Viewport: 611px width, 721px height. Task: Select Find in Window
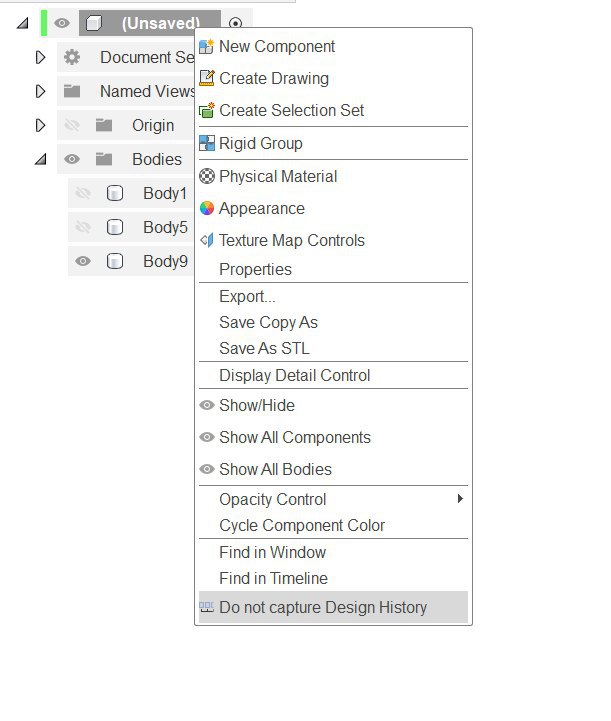point(333,552)
